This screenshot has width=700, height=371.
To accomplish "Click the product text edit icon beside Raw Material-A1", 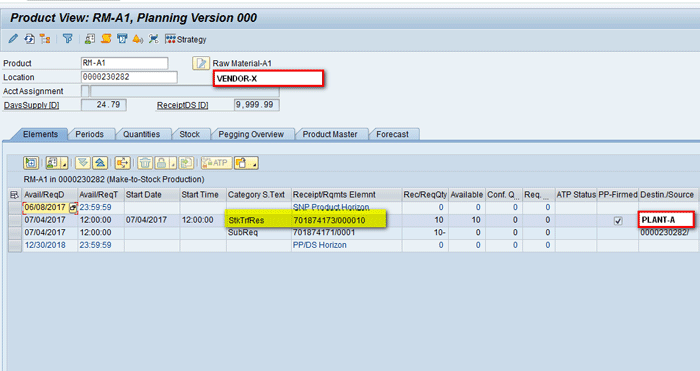I will point(201,63).
